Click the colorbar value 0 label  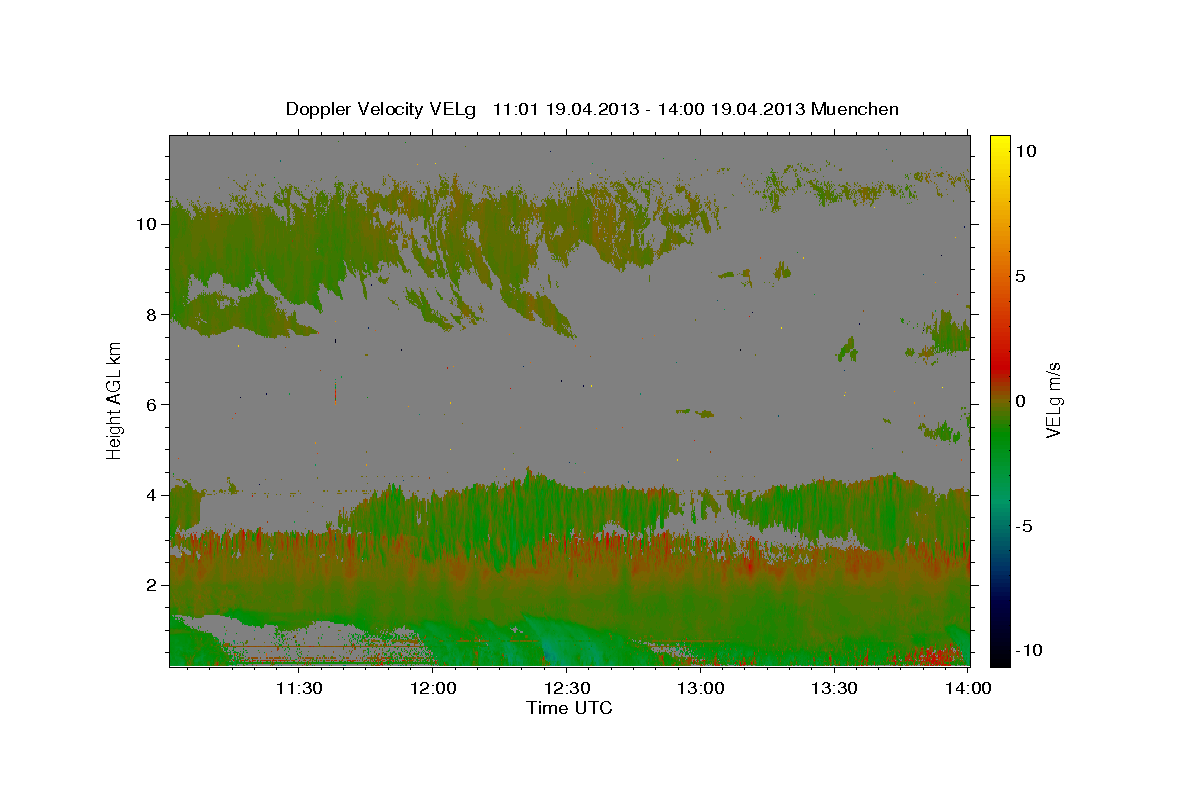coord(1021,401)
